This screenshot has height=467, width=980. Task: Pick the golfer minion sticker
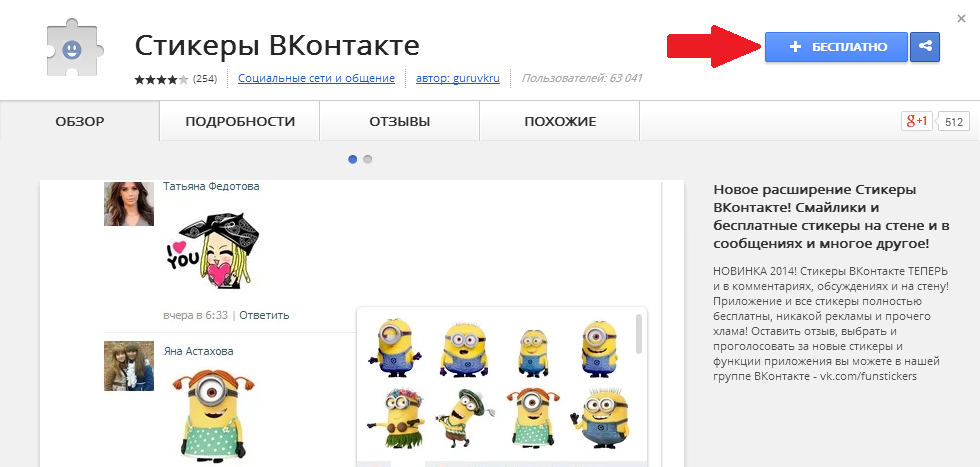point(463,420)
